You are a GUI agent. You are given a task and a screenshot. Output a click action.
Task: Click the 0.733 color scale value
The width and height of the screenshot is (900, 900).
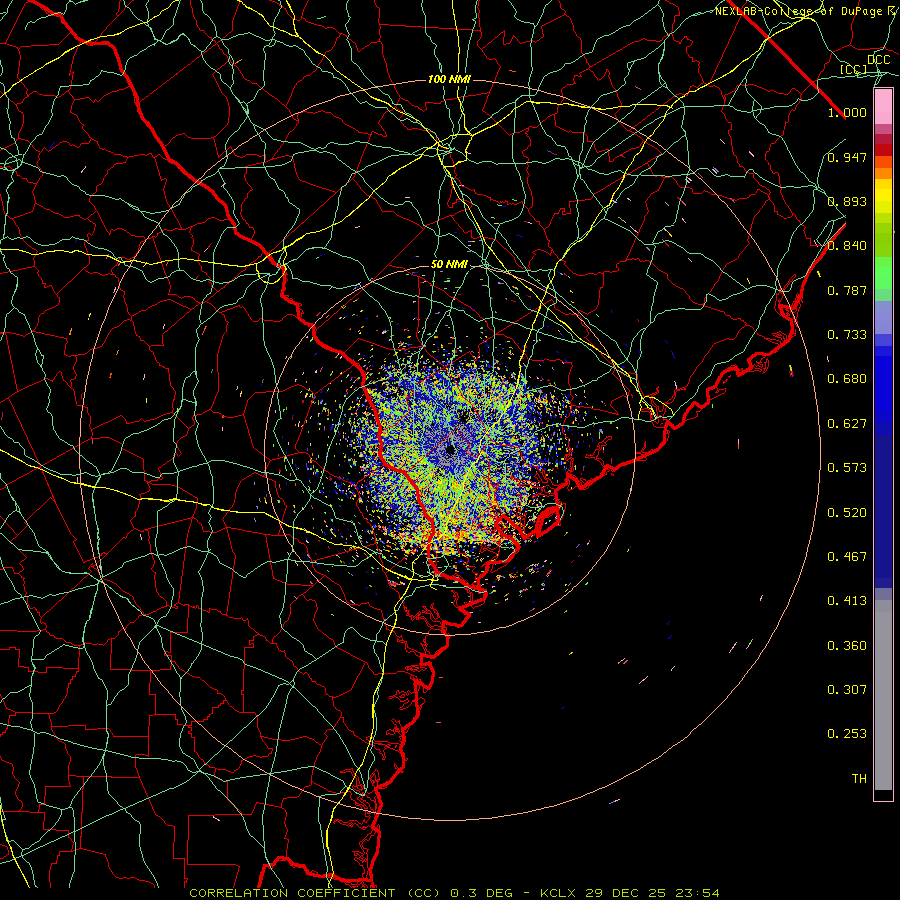tap(847, 335)
